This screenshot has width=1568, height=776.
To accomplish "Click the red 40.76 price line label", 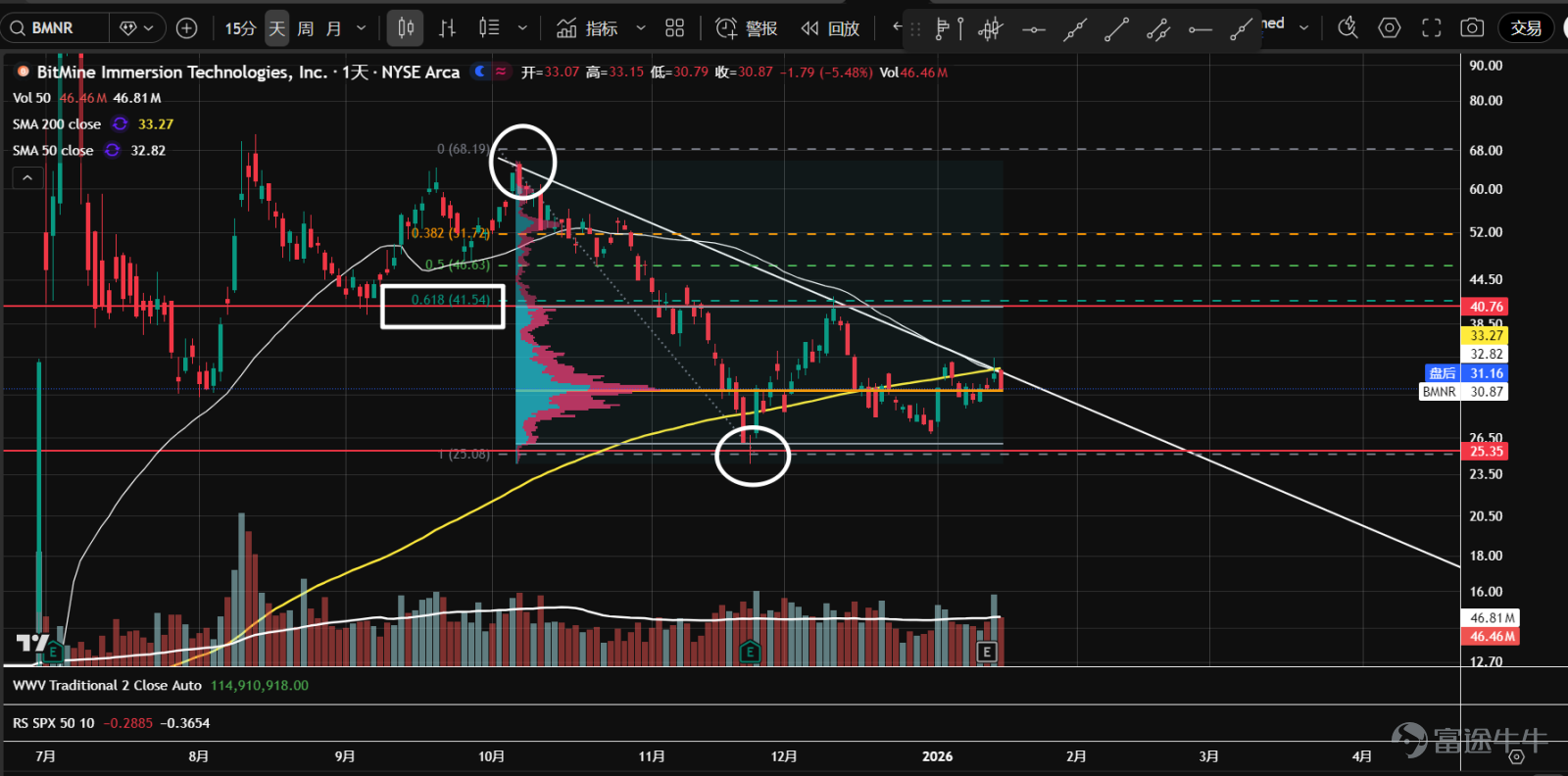I will (1486, 307).
